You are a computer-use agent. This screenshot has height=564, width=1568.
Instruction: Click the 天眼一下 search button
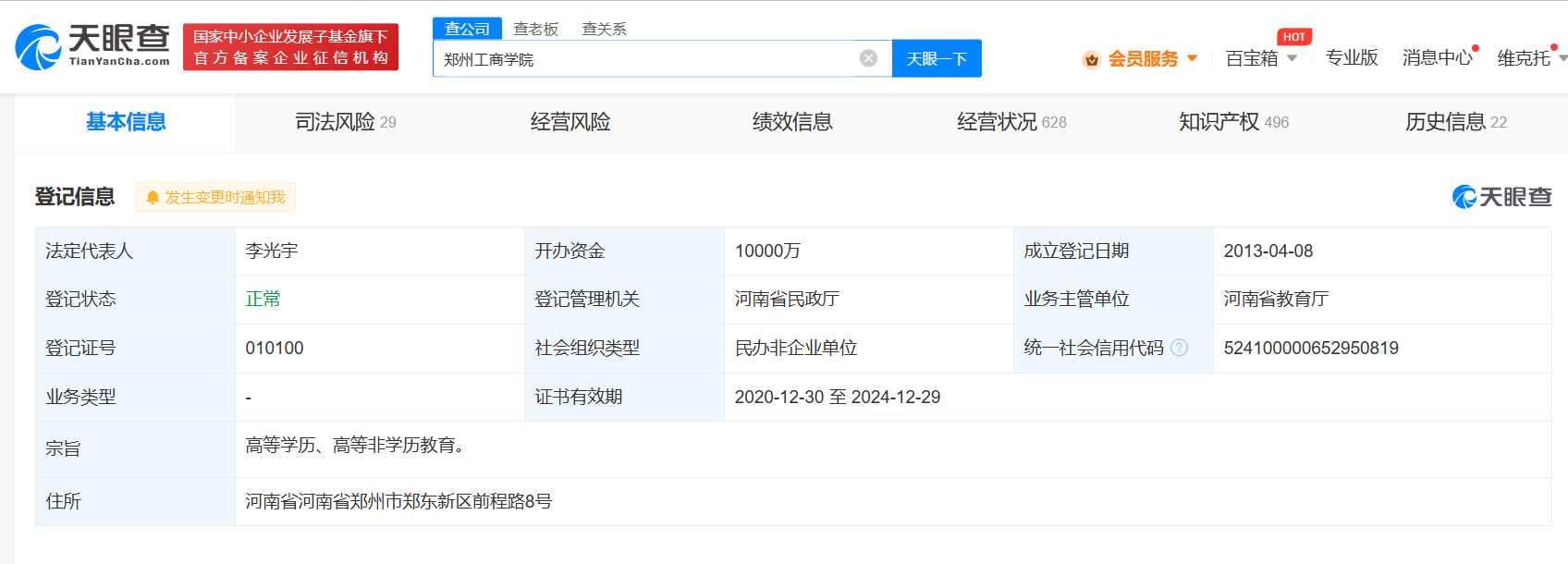point(937,58)
